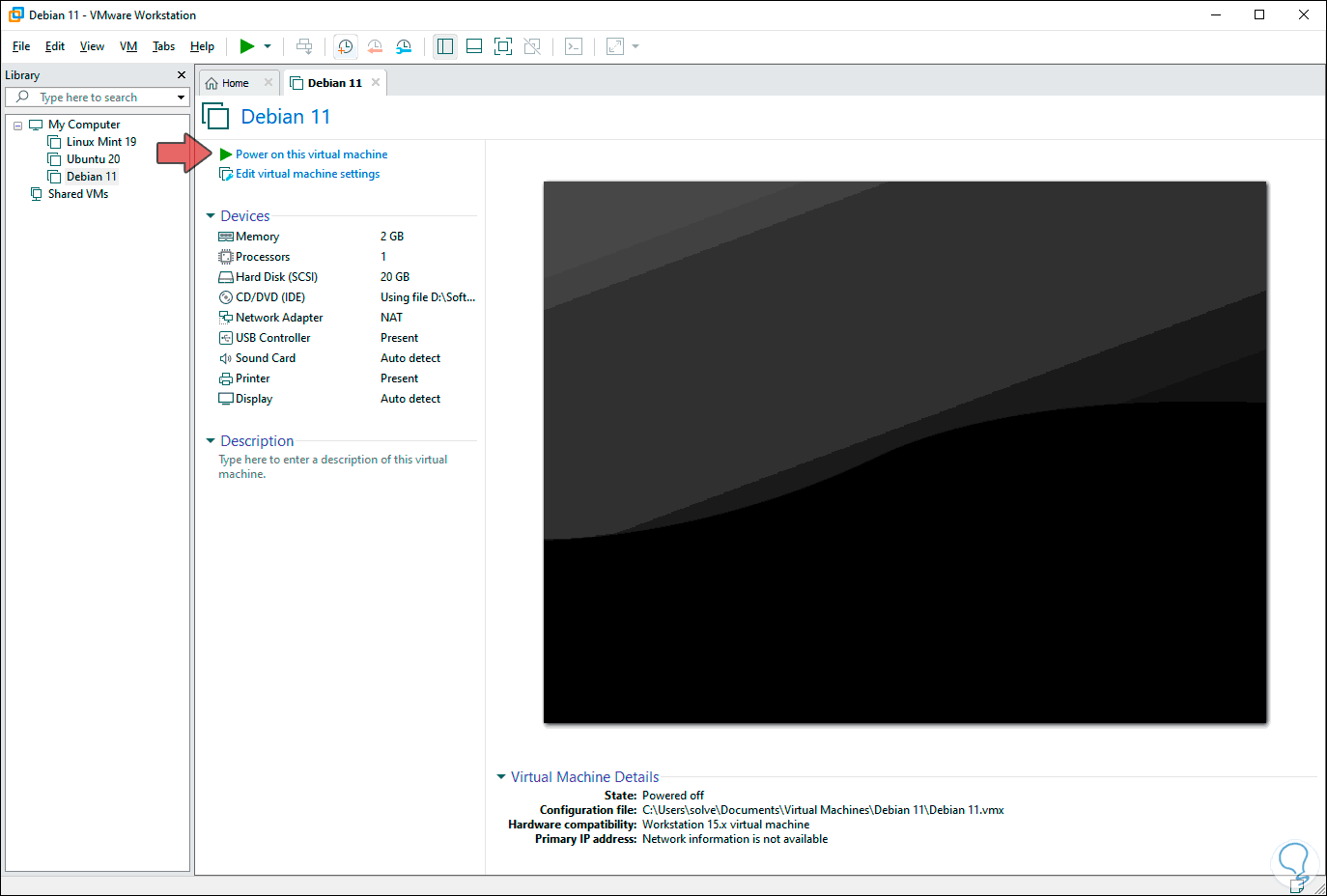
Task: Select the Ubuntu 20 virtual machine
Action: click(93, 159)
